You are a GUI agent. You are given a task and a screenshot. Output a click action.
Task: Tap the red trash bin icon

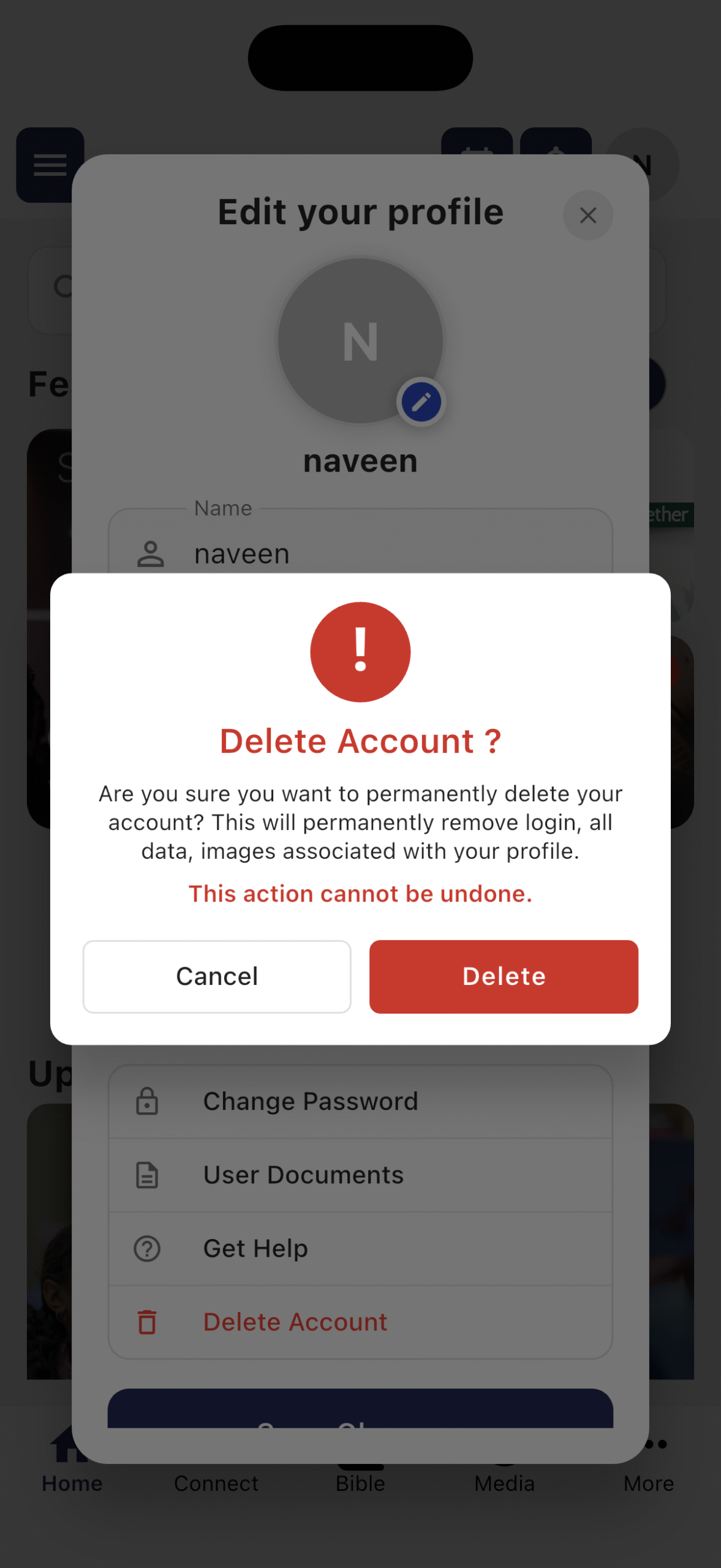(x=147, y=1322)
